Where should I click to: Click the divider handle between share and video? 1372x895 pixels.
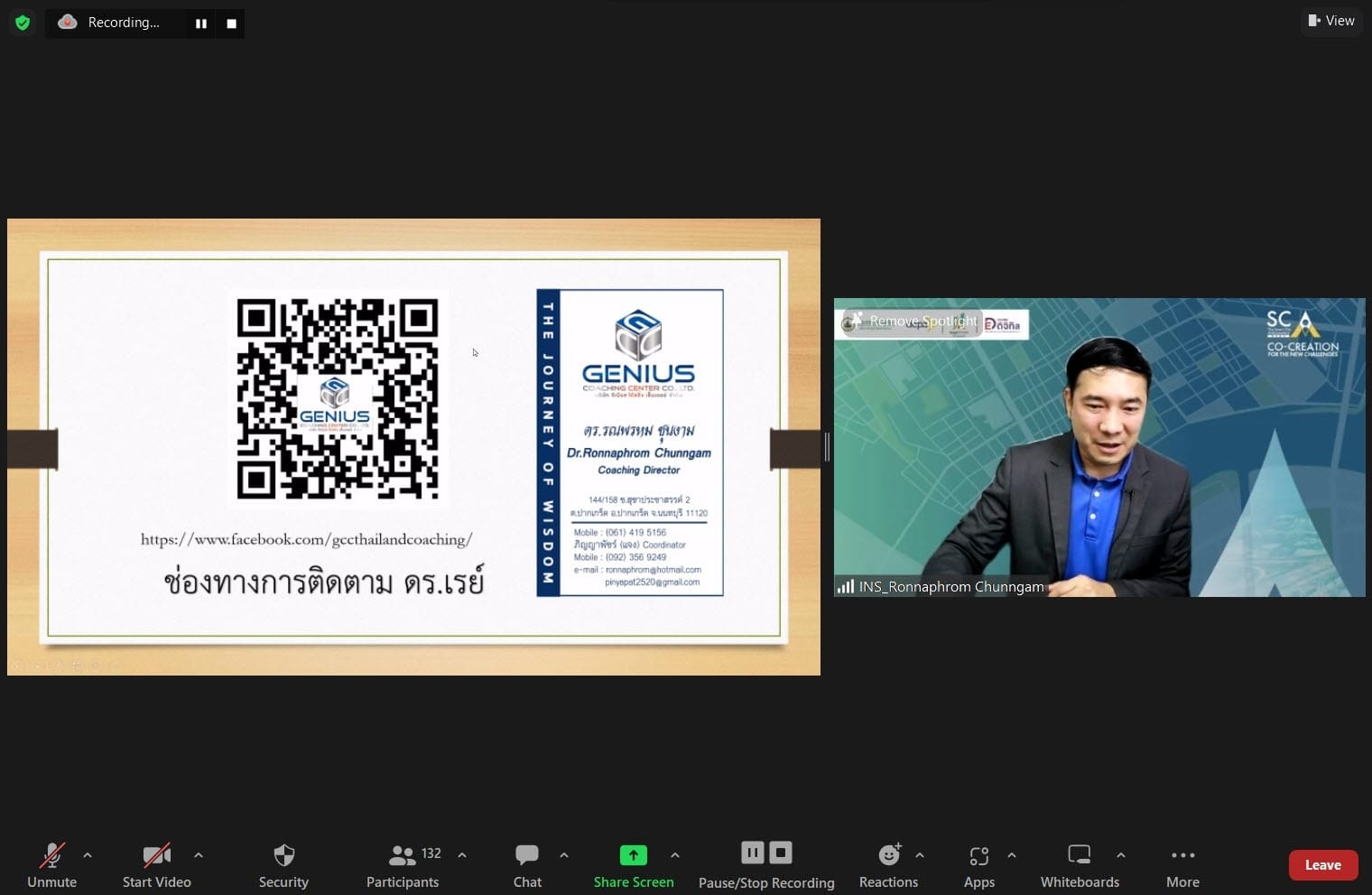point(827,447)
